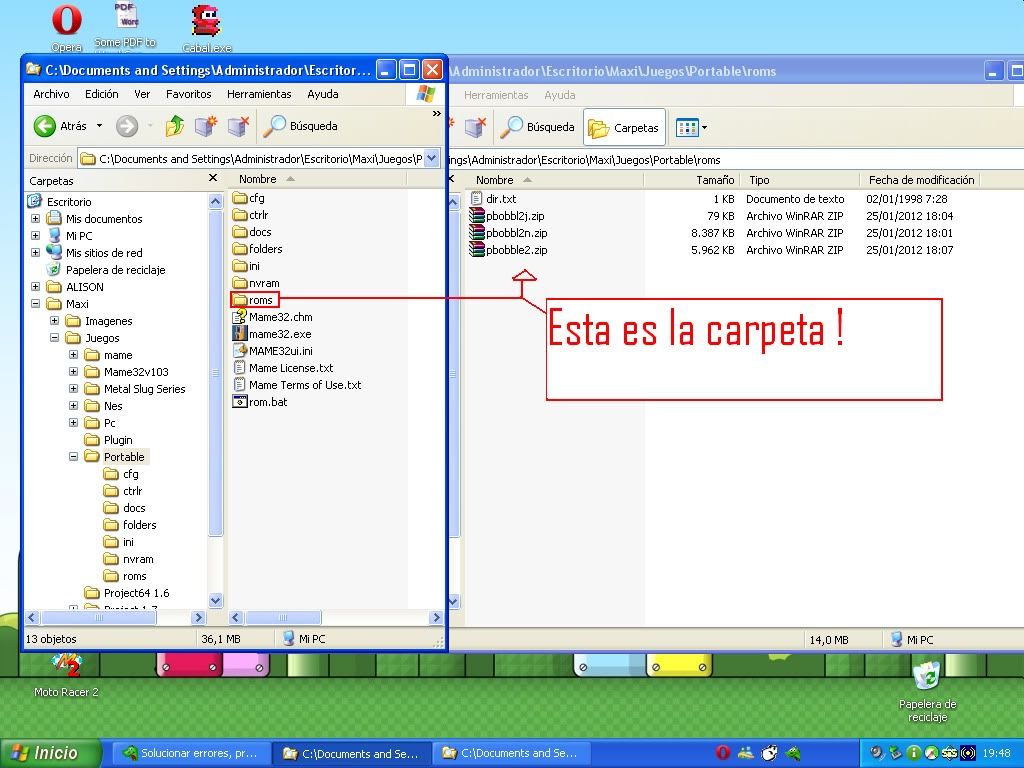Select the ctrlr folder in file list
1024x768 pixels.
[250, 215]
